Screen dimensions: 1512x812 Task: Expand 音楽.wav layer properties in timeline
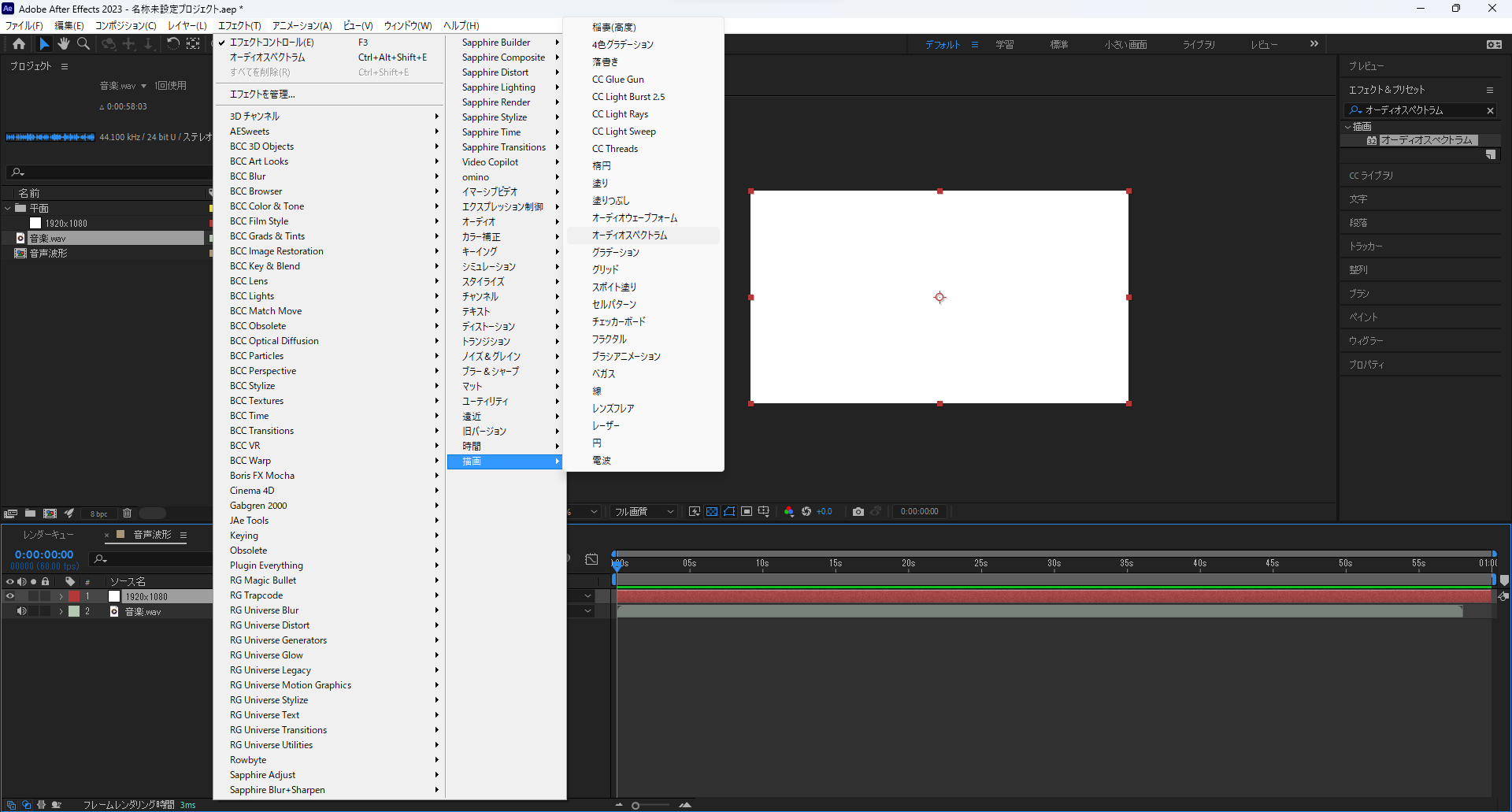point(61,611)
